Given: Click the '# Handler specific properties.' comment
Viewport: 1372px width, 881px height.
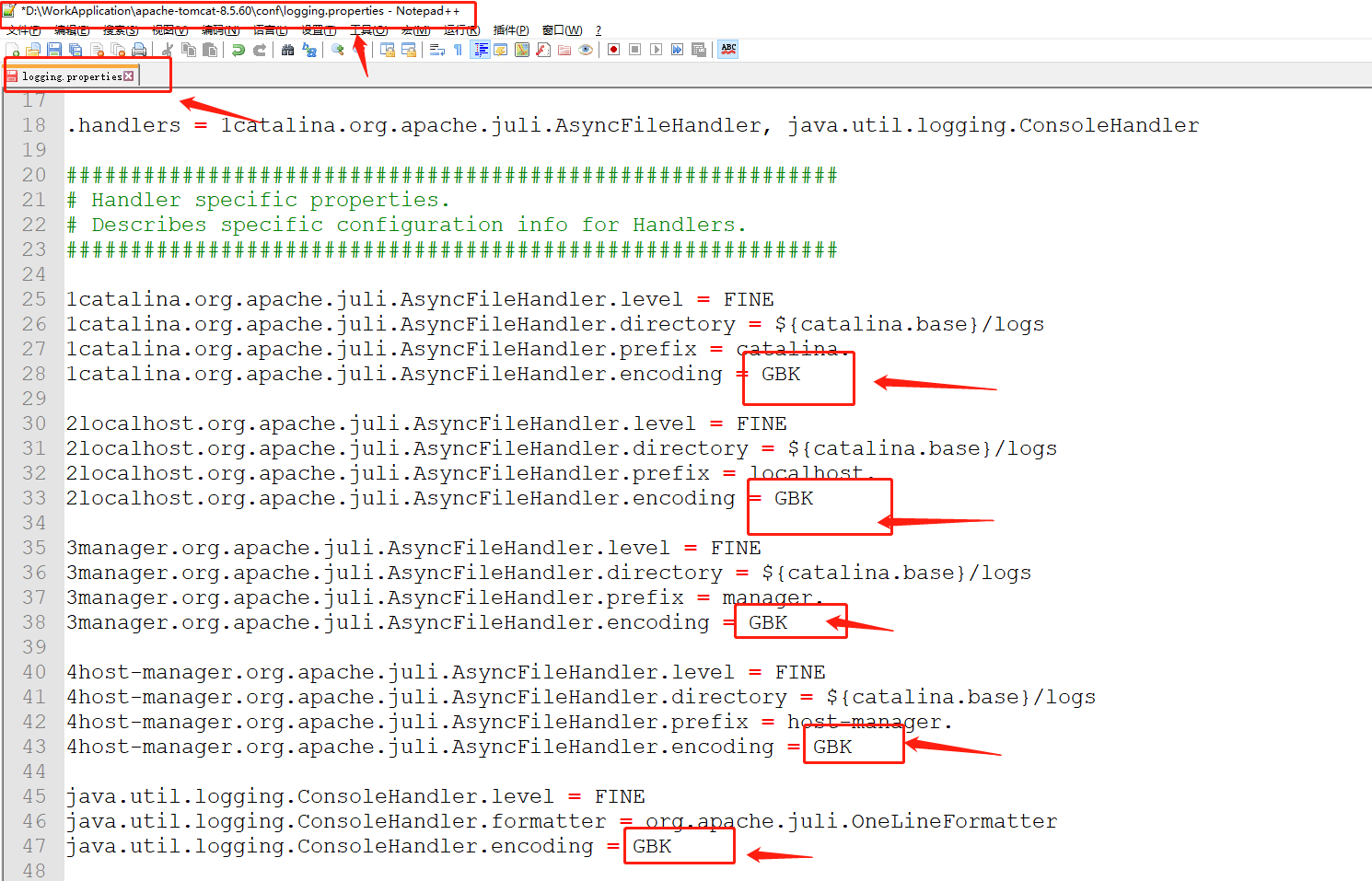Looking at the screenshot, I should 258,200.
